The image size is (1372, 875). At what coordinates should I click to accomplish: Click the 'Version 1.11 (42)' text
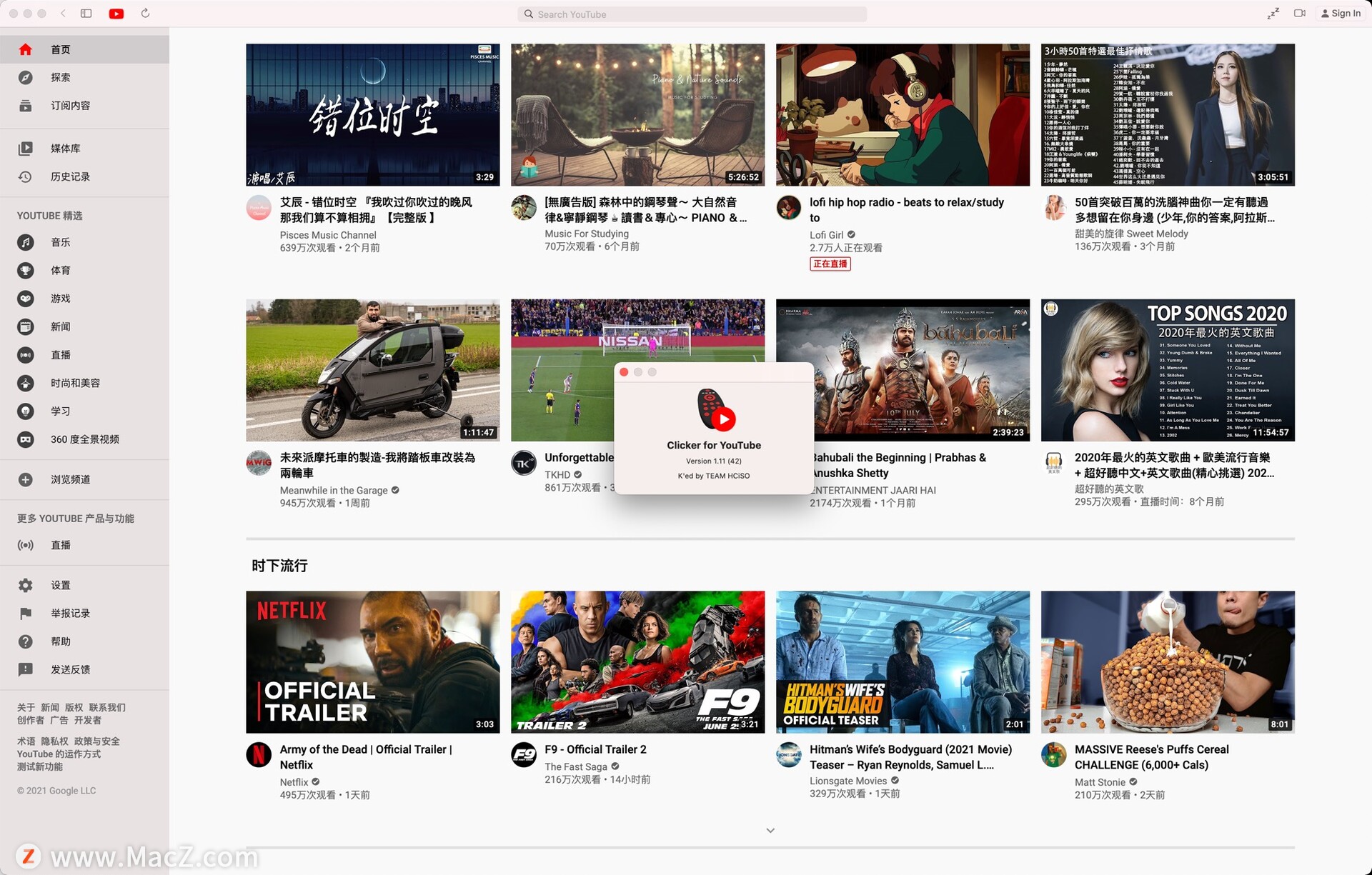click(714, 461)
